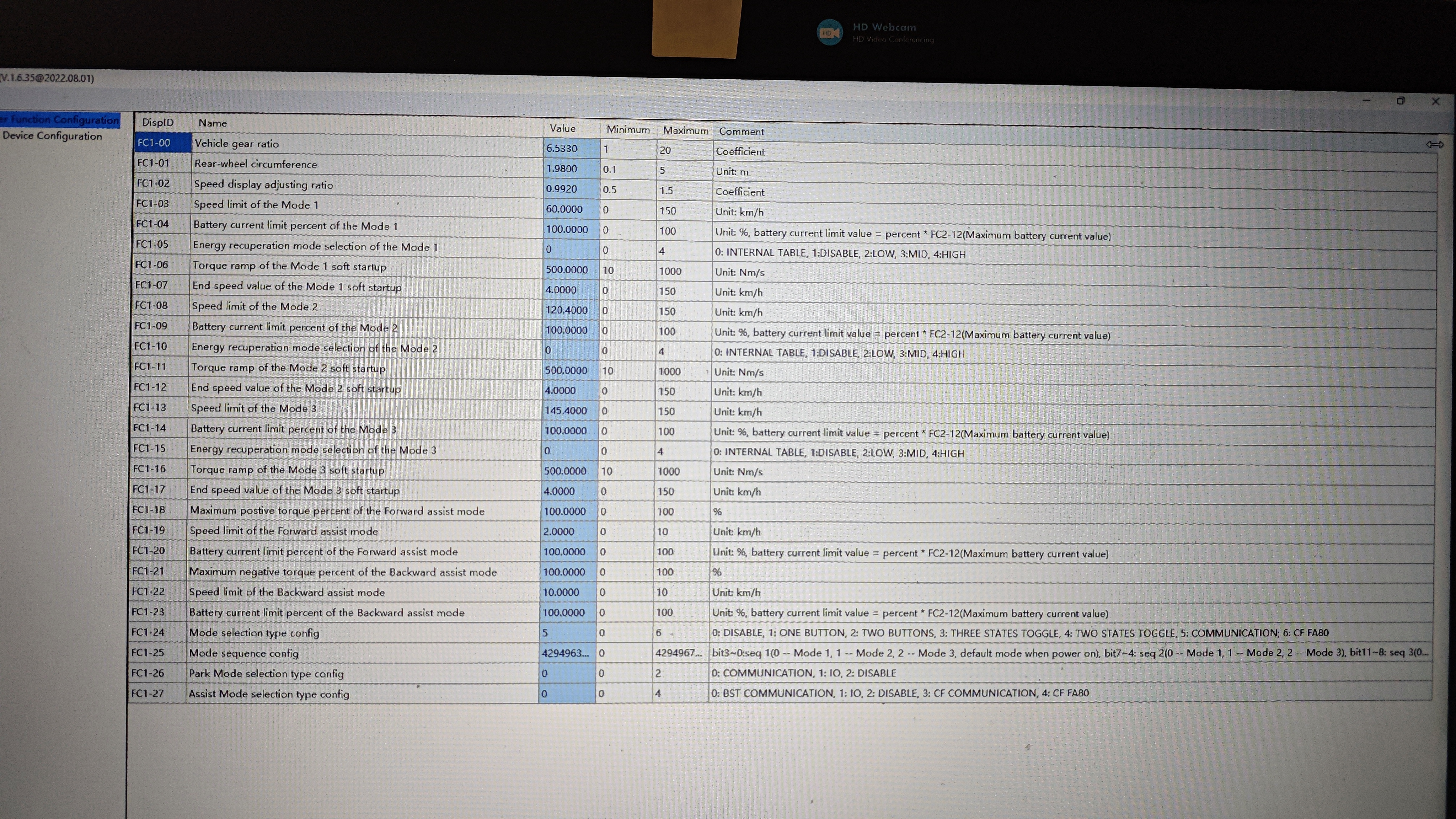Viewport: 1456px width, 819px height.
Task: Click the Comment column header
Action: point(741,132)
